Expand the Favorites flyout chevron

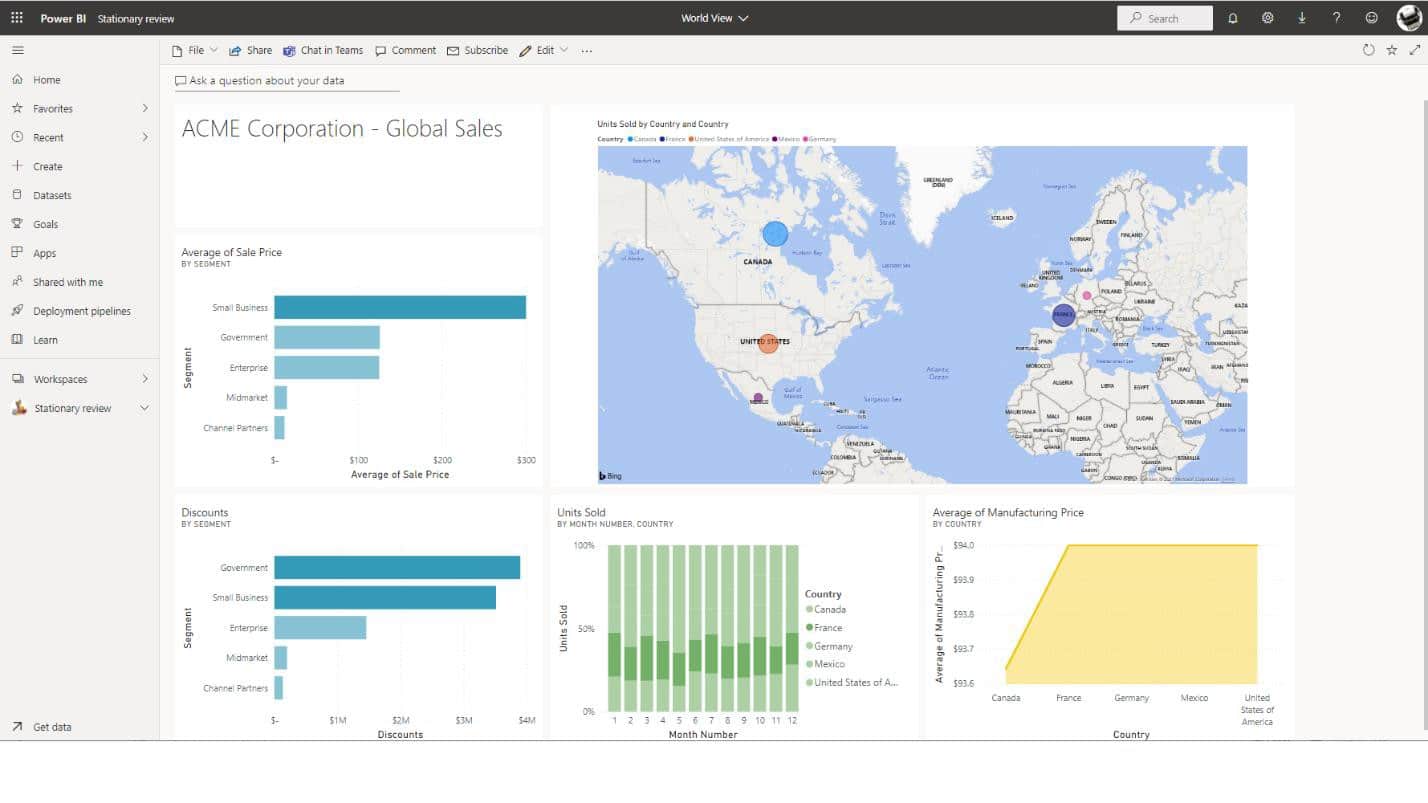(x=145, y=108)
